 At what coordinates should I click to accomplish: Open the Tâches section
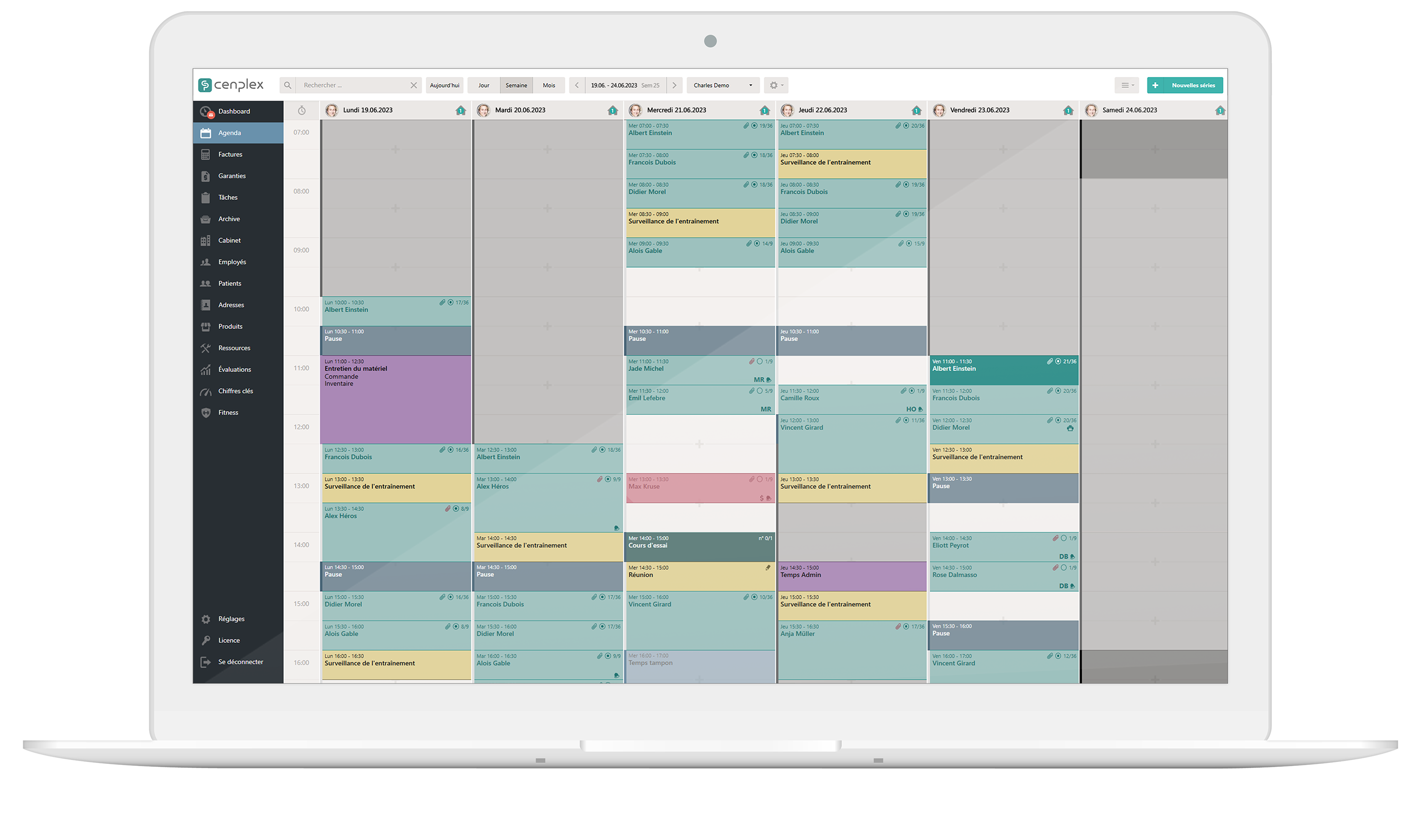click(x=238, y=197)
